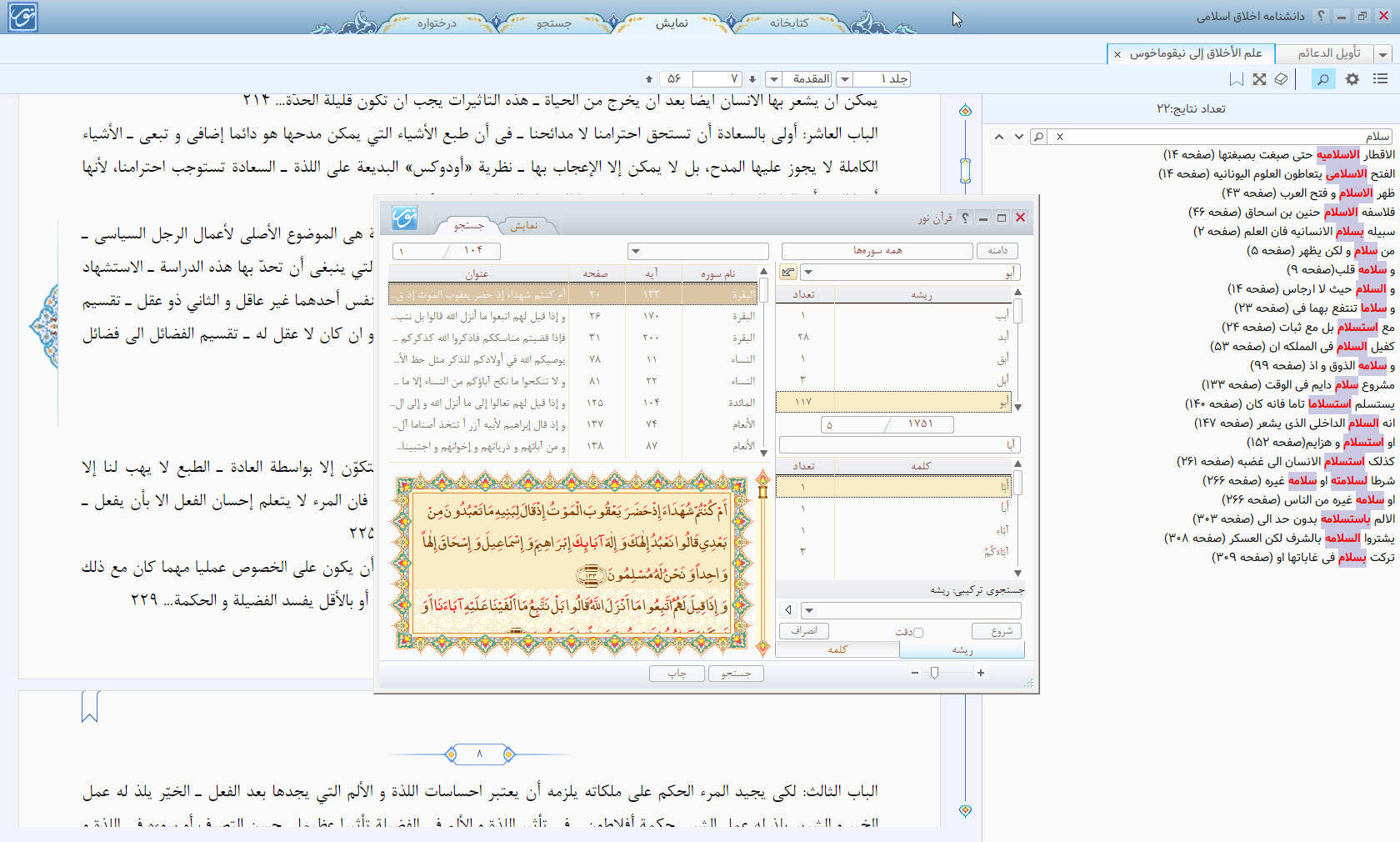
Task: Click the export arrow icon beside root field
Action: [x=787, y=272]
